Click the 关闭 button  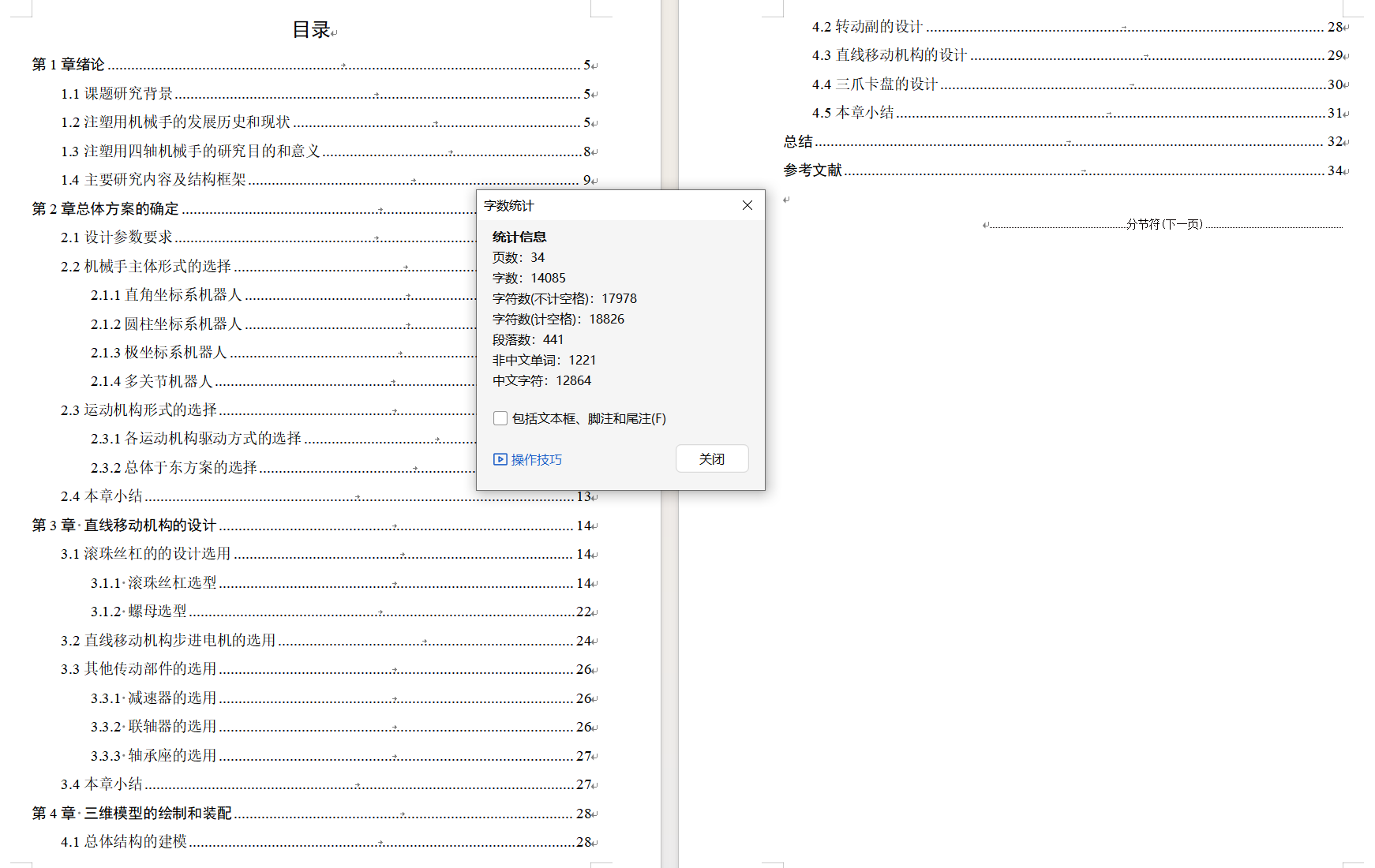(712, 458)
